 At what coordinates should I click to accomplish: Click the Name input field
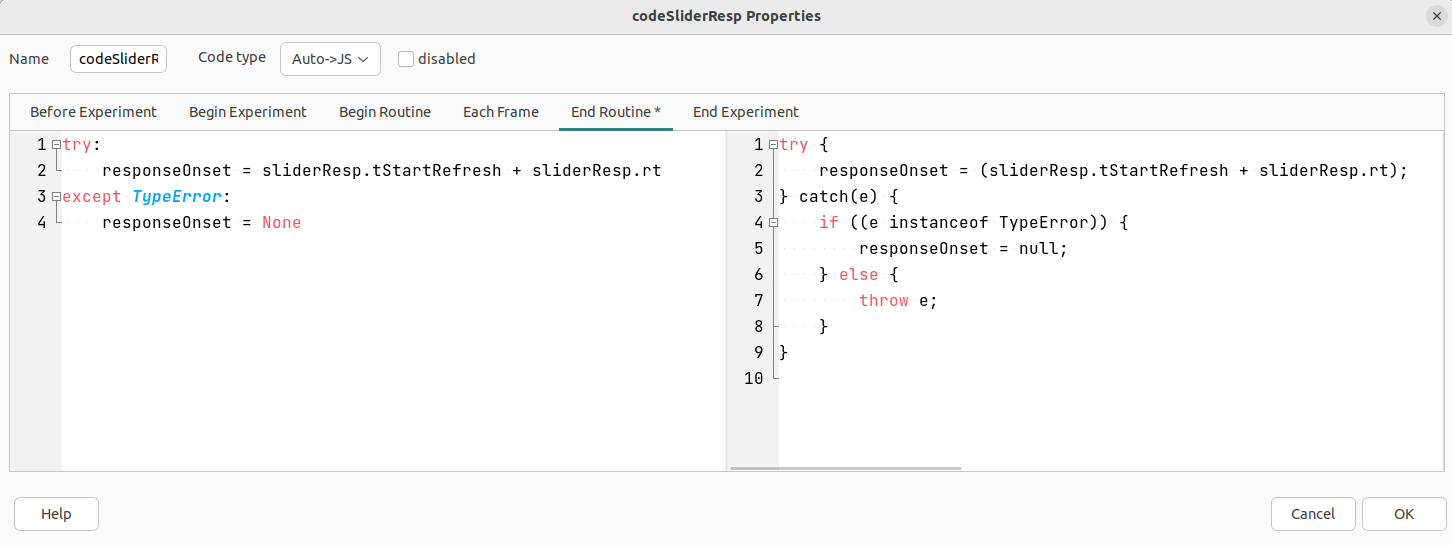118,59
